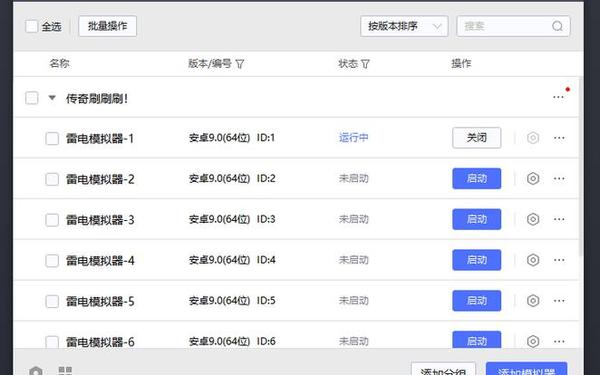
Task: Click 启动 for 雷电模拟器-6
Action: pos(476,340)
